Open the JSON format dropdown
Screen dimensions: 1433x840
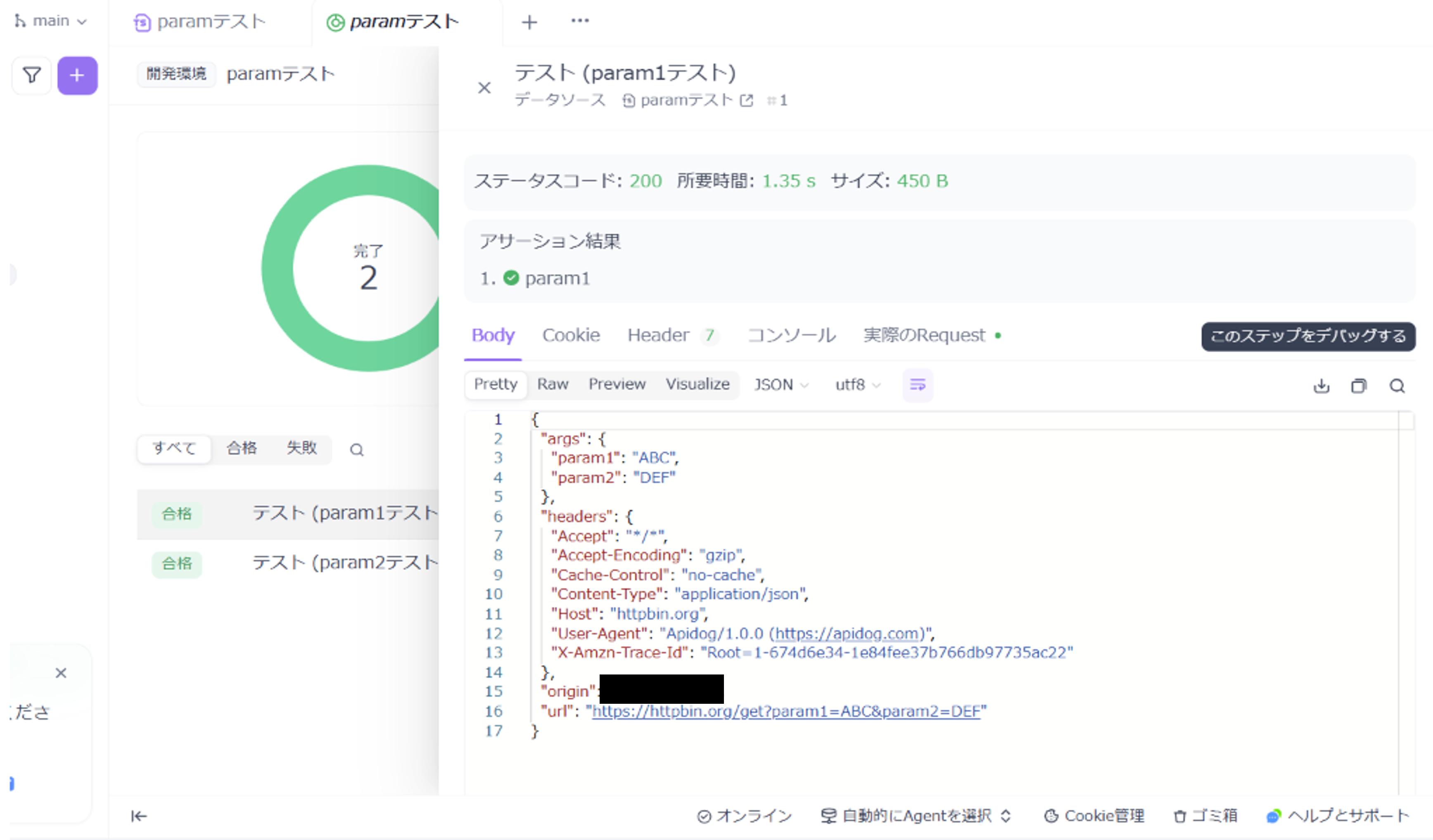tap(781, 385)
